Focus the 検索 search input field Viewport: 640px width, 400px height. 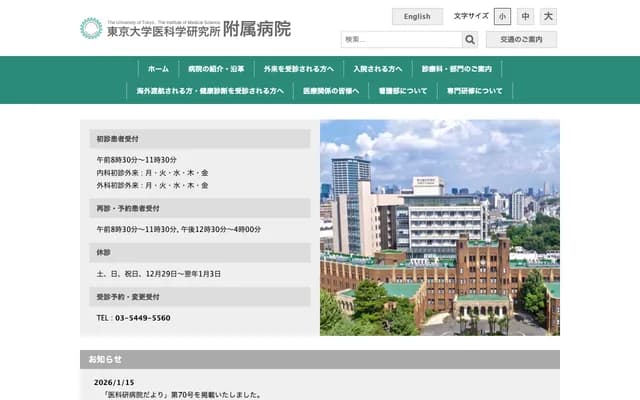pos(402,40)
